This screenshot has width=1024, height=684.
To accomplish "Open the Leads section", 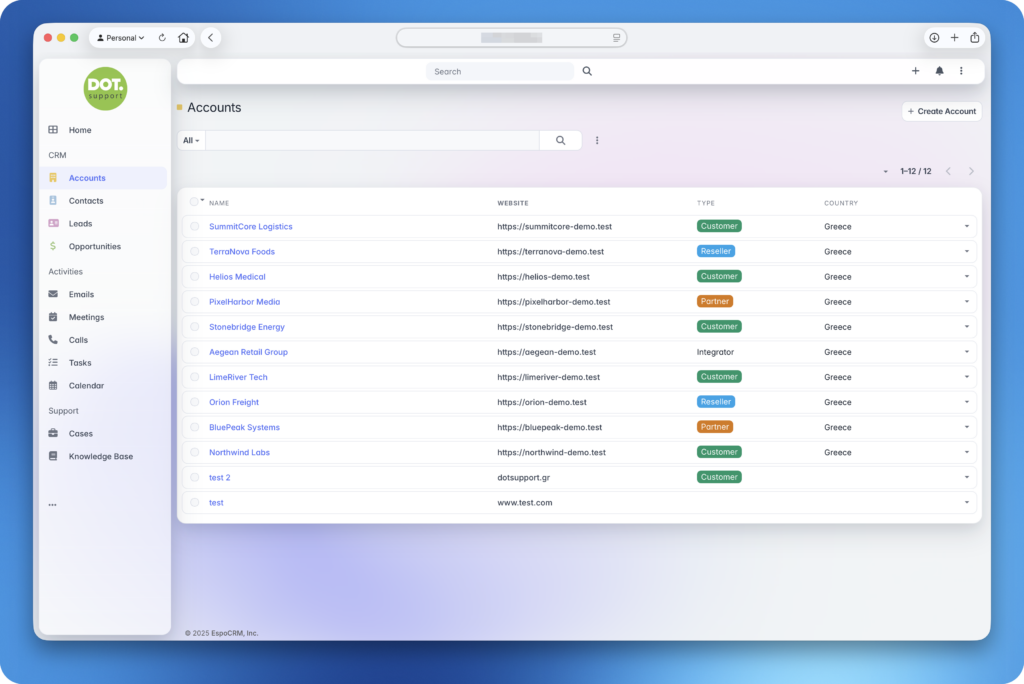I will (x=80, y=223).
